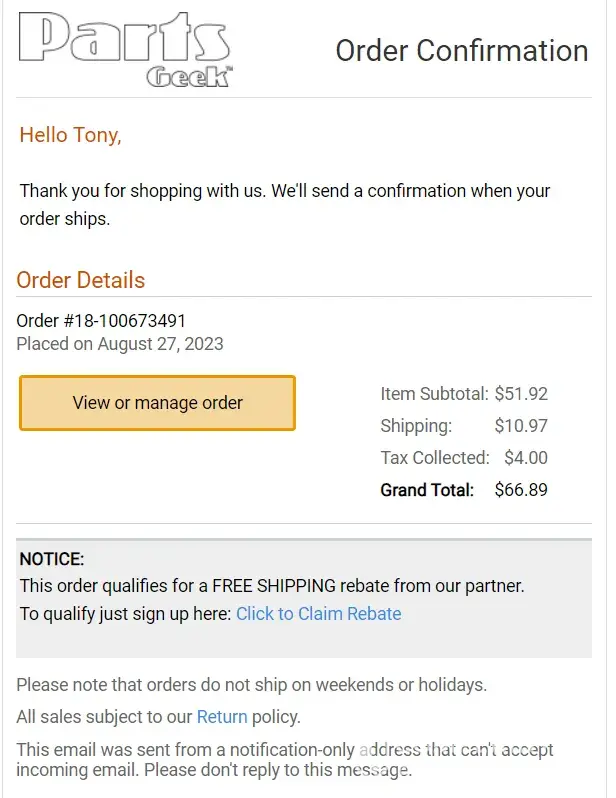Follow the Click to Claim Rebate link

point(318,614)
